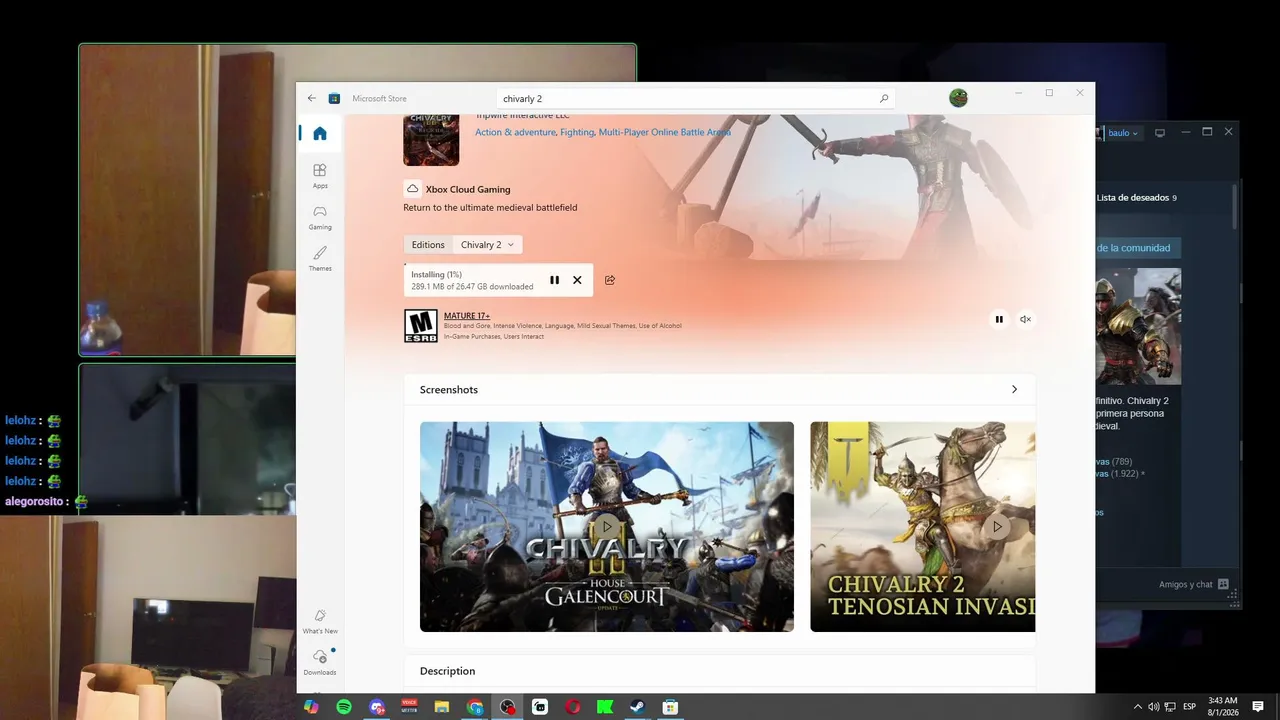Open Copilot from the taskbar
The image size is (1280, 720).
(x=311, y=707)
